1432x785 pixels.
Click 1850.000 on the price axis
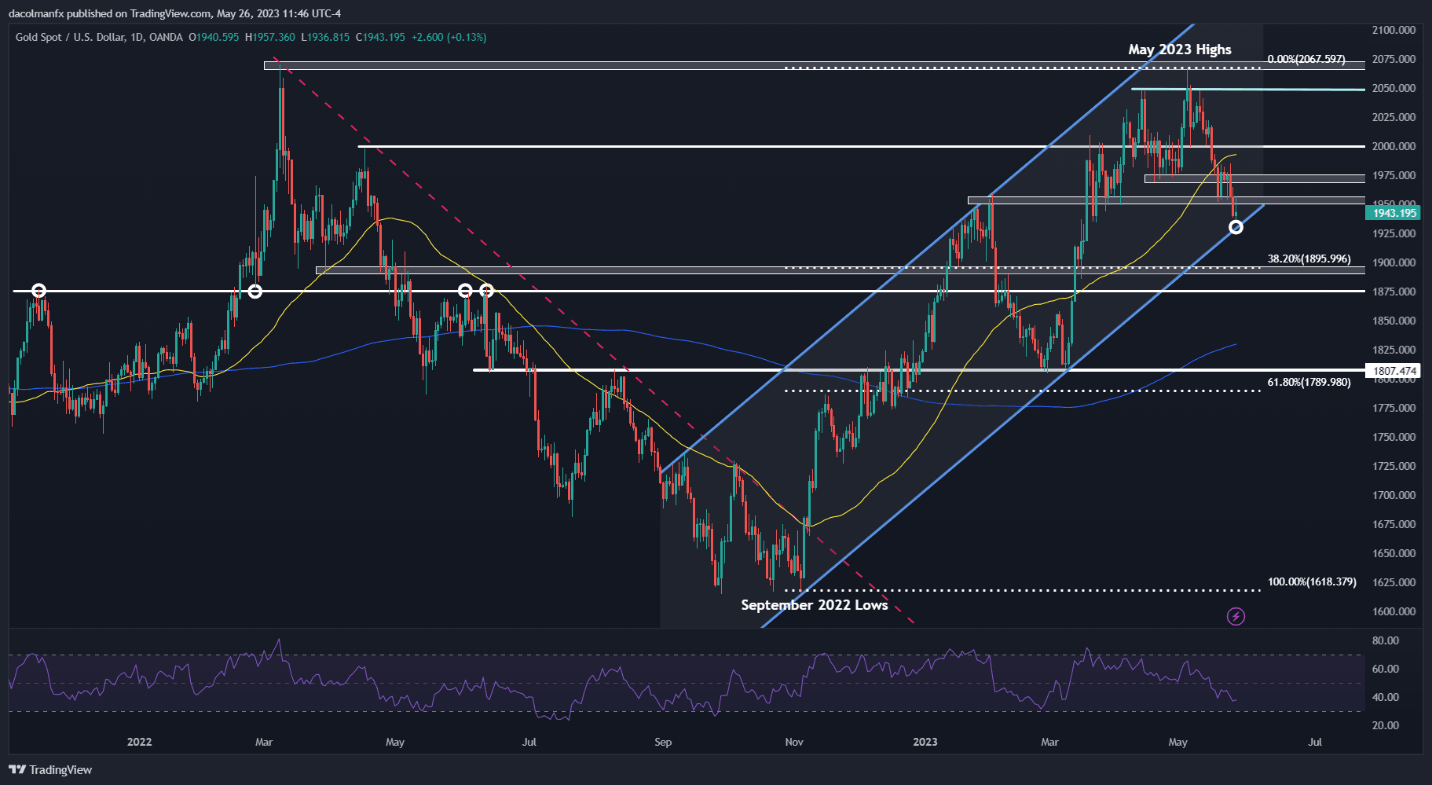tap(1396, 321)
